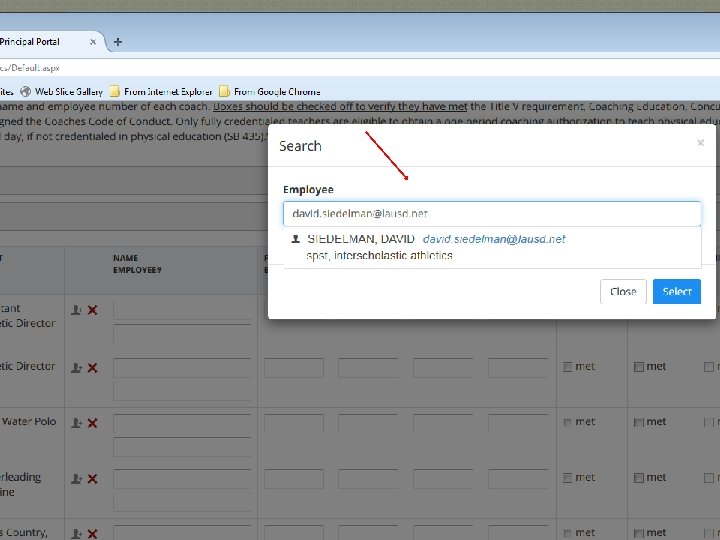
Task: Dismiss Search dialog with the X icon
Action: click(700, 143)
